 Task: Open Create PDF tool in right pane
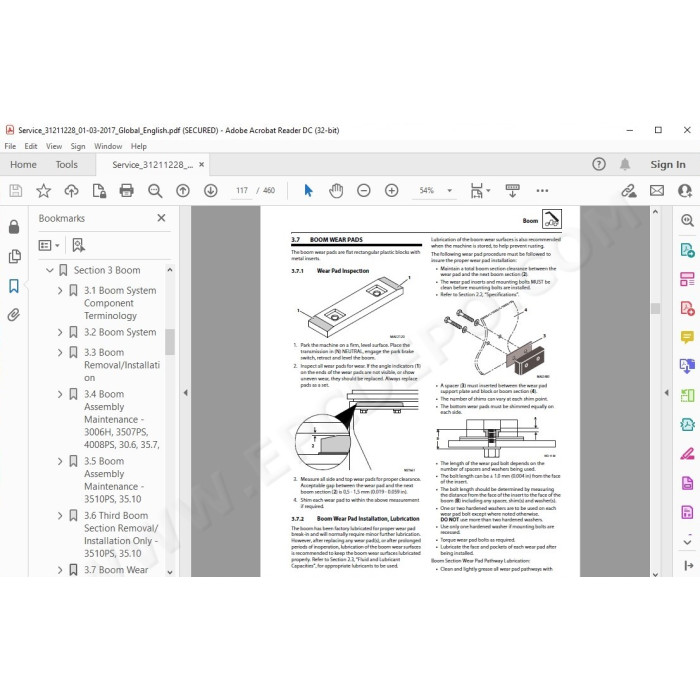pos(687,308)
